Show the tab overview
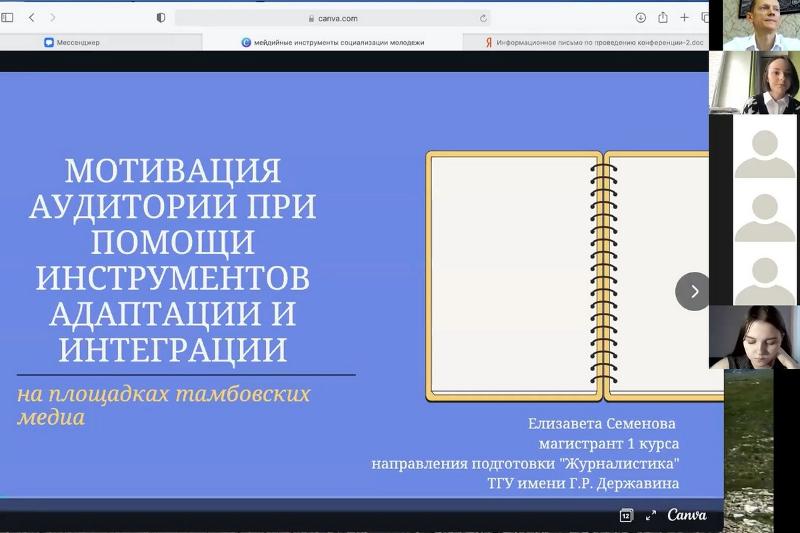 [704, 18]
